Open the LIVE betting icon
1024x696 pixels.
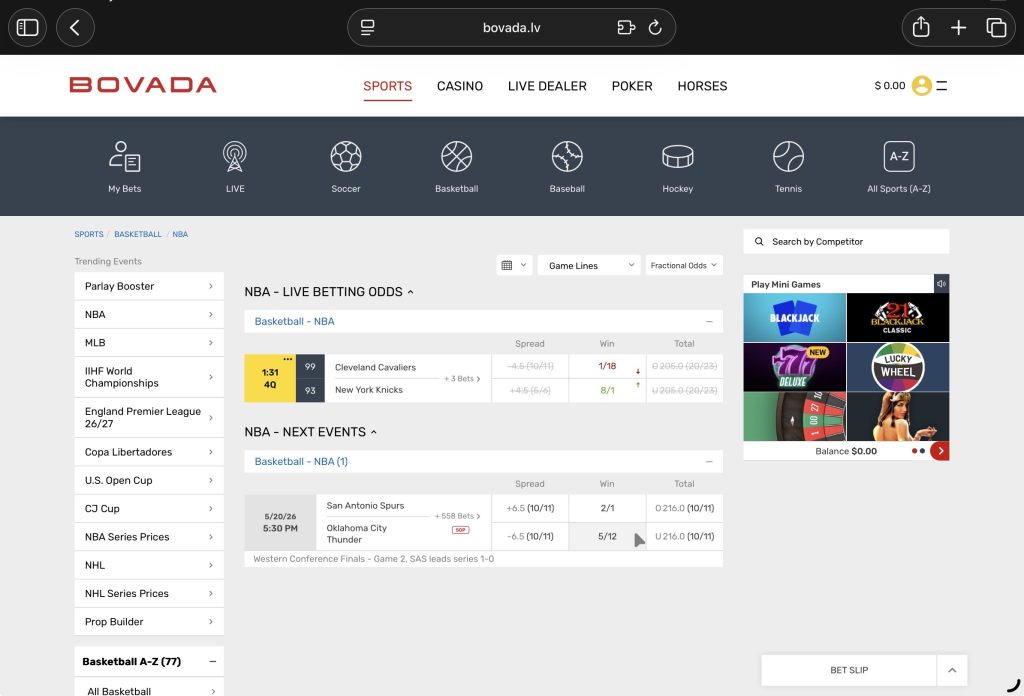pos(235,167)
